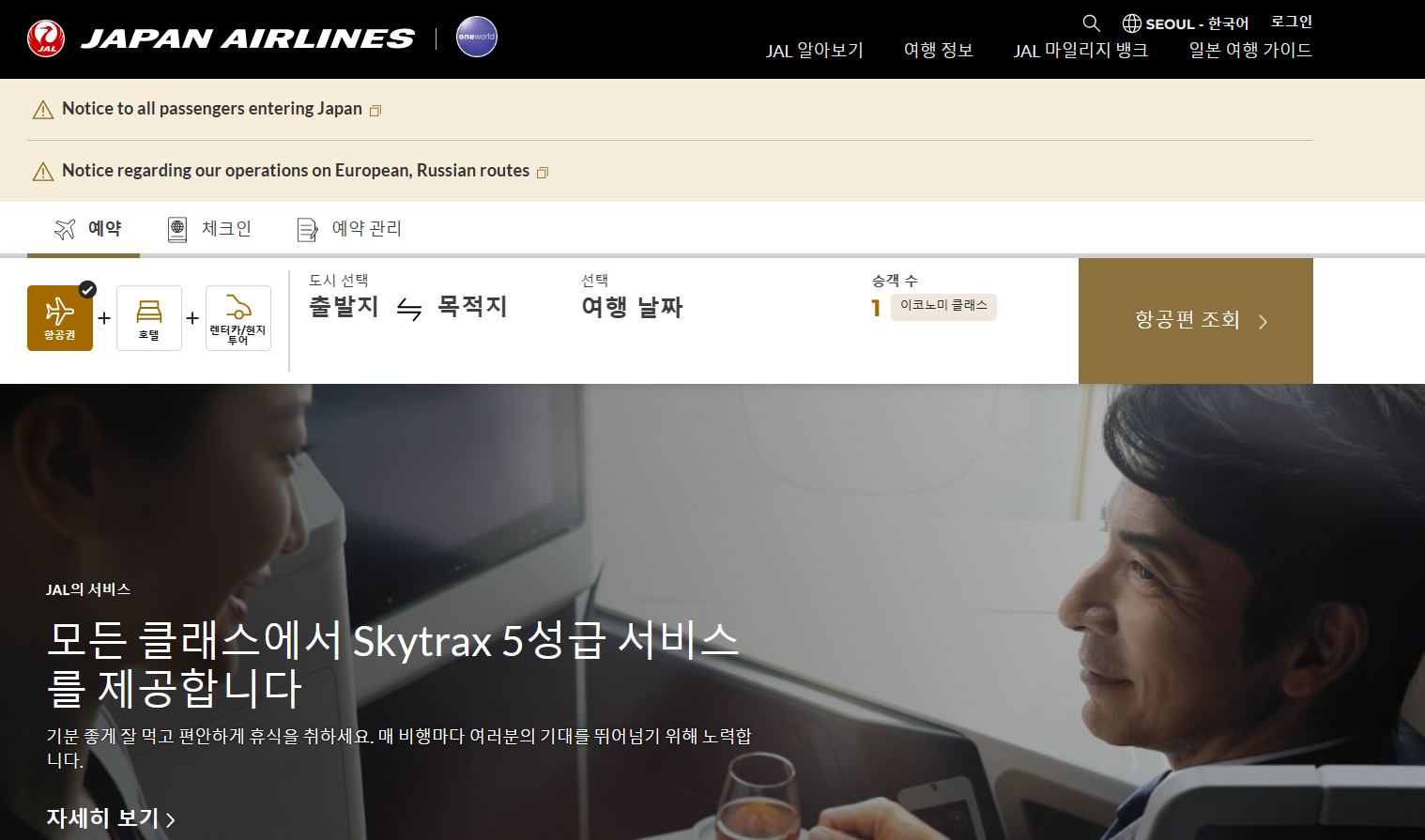Viewport: 1425px width, 840px height.
Task: Open the SEOUL - 한국어 region selector
Action: coord(1186,23)
